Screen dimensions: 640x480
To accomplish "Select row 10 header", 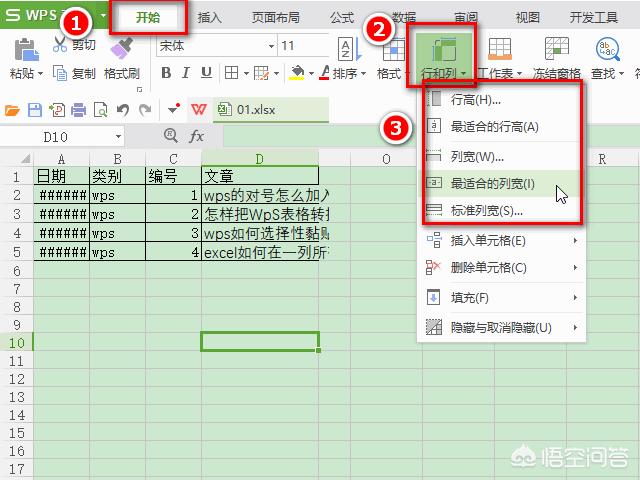I will tap(16, 343).
